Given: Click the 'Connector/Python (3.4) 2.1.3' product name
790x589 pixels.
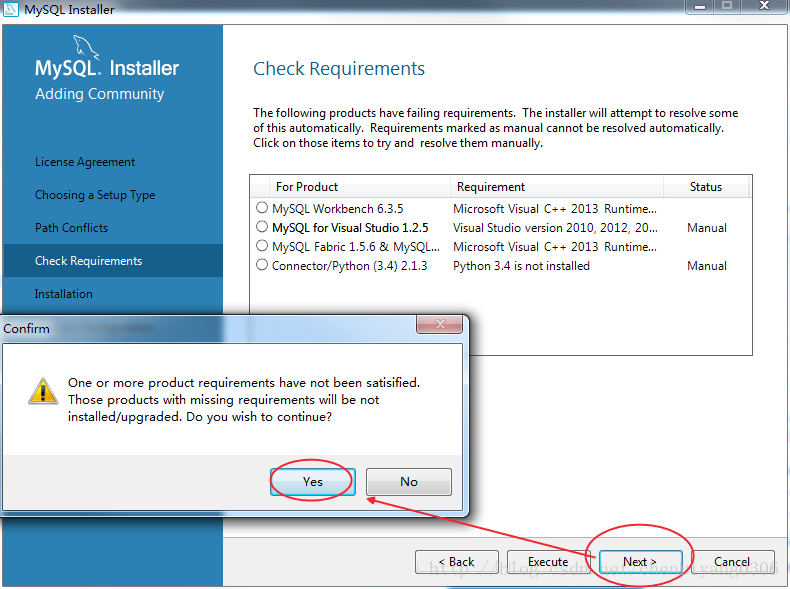Looking at the screenshot, I should click(x=350, y=266).
